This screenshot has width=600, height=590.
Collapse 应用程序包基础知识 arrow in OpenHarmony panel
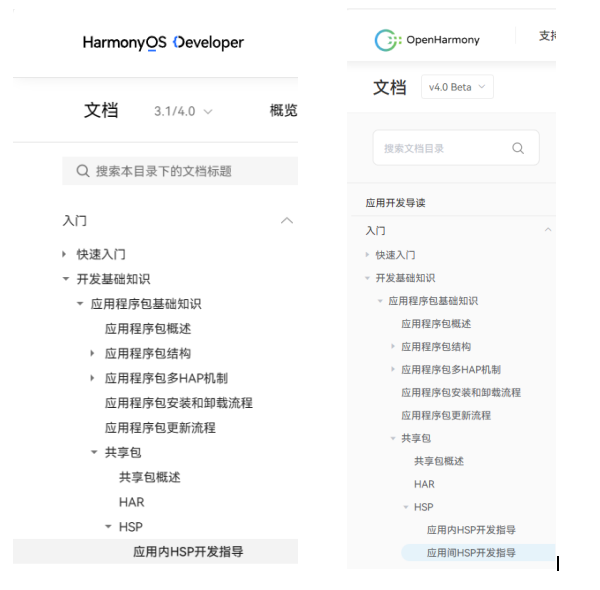pyautogui.click(x=380, y=301)
